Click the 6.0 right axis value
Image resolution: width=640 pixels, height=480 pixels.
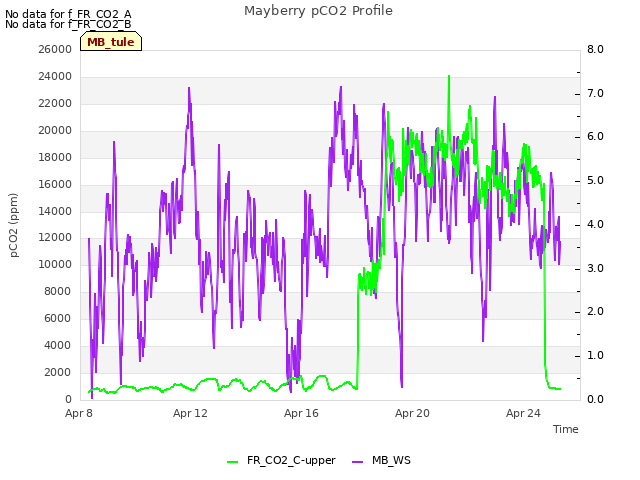596,137
